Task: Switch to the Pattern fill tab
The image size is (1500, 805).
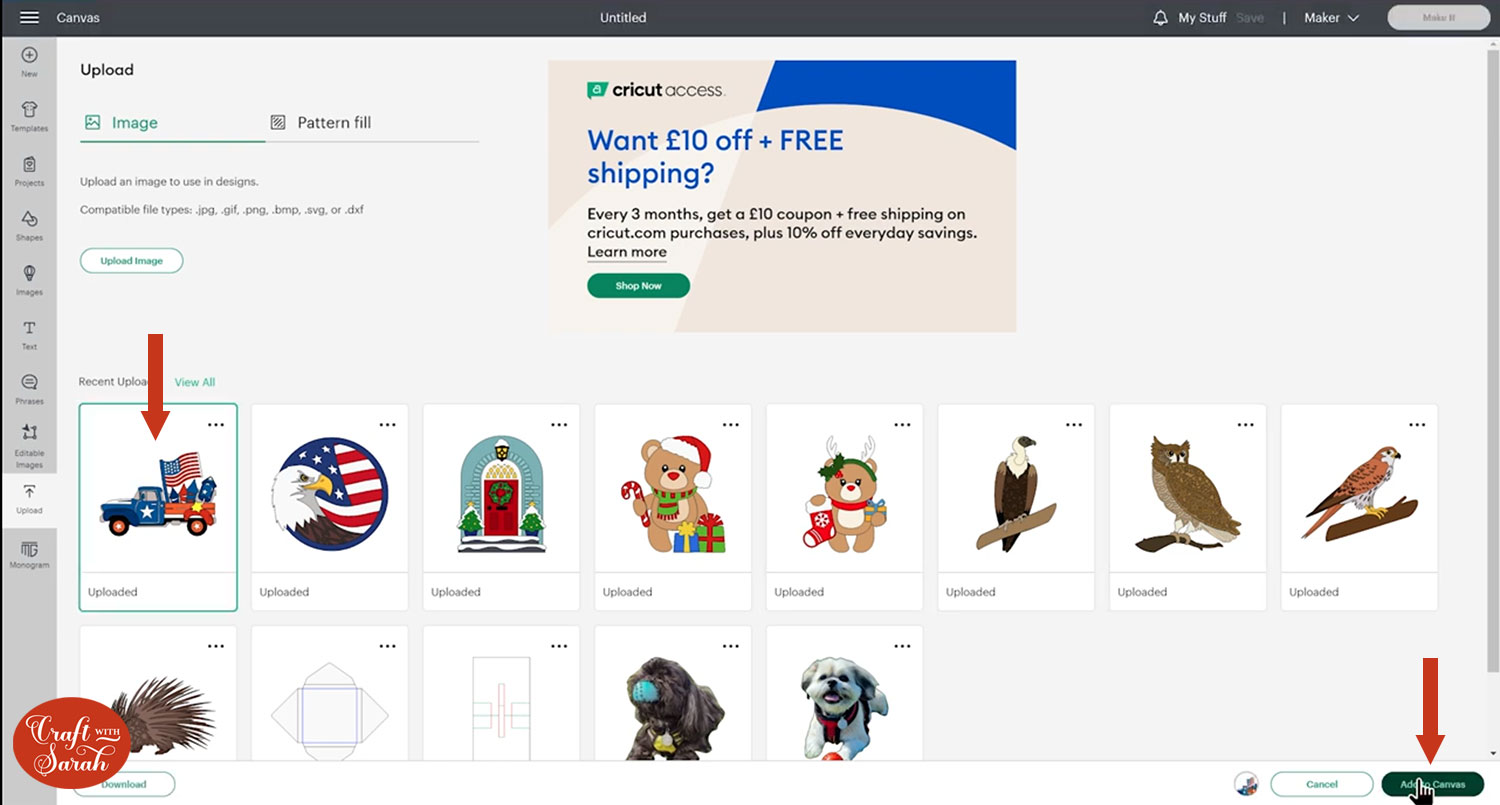Action: pyautogui.click(x=321, y=122)
